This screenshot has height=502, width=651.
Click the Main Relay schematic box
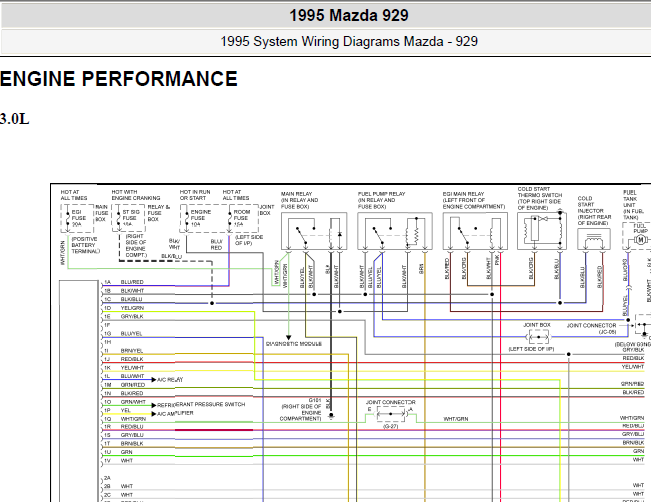pos(314,231)
